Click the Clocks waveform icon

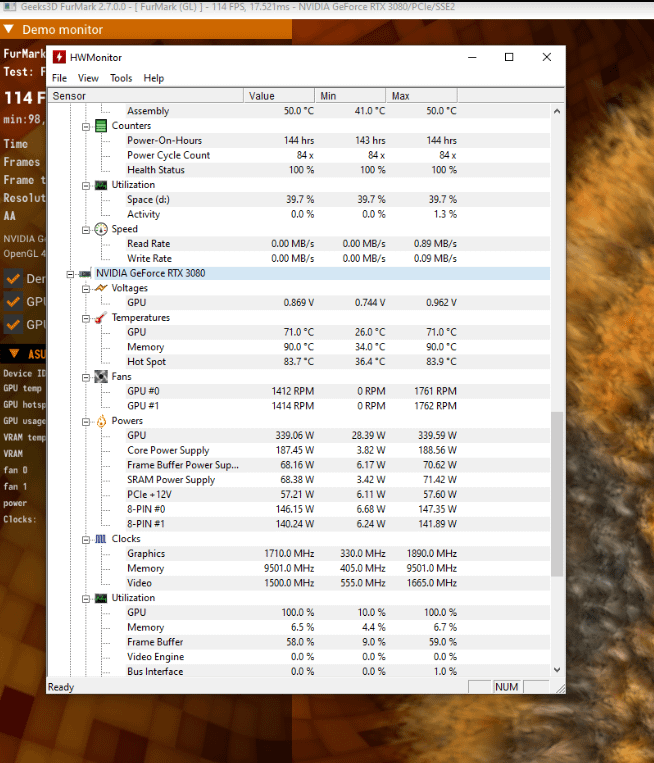(x=101, y=539)
